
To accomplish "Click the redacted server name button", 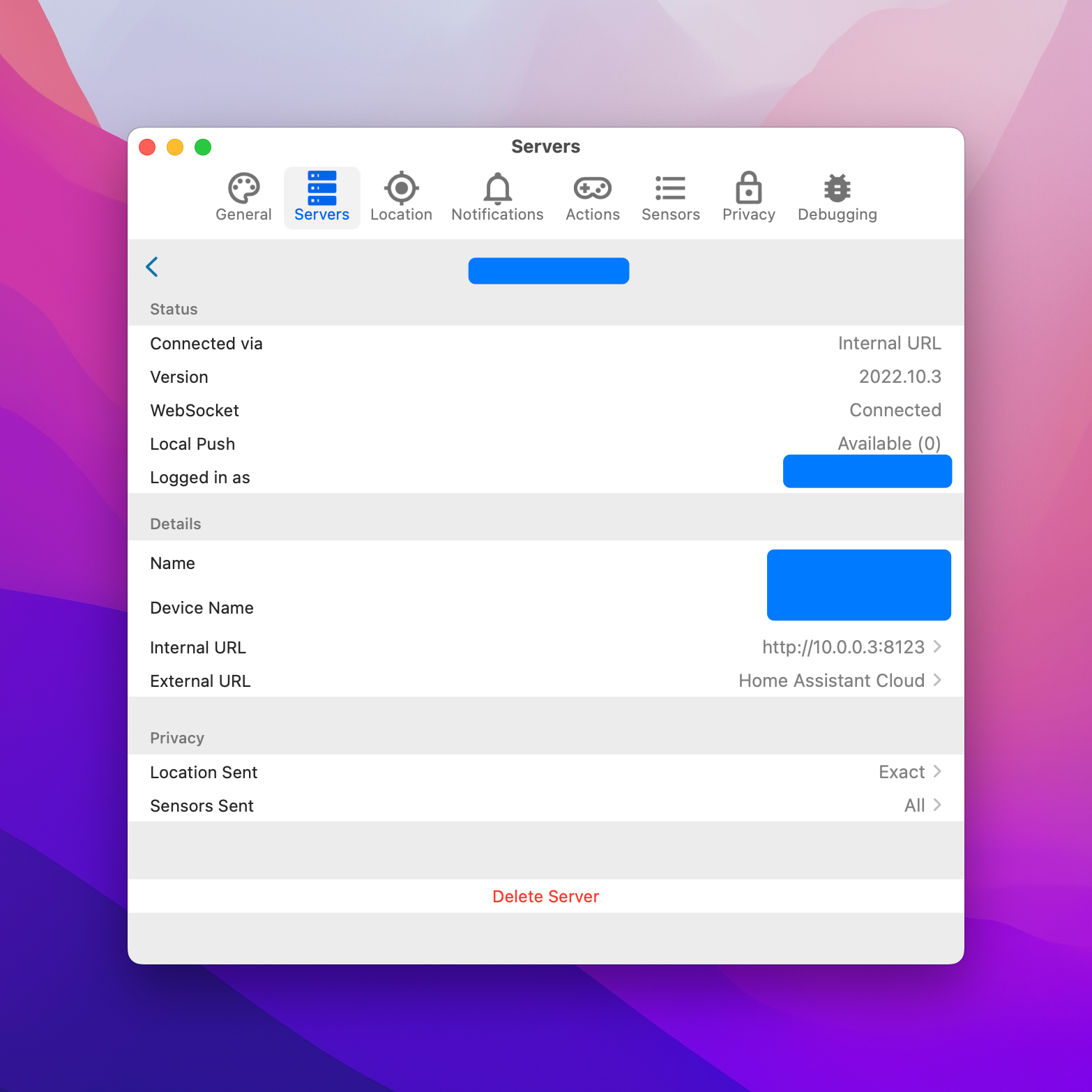I will (x=548, y=271).
